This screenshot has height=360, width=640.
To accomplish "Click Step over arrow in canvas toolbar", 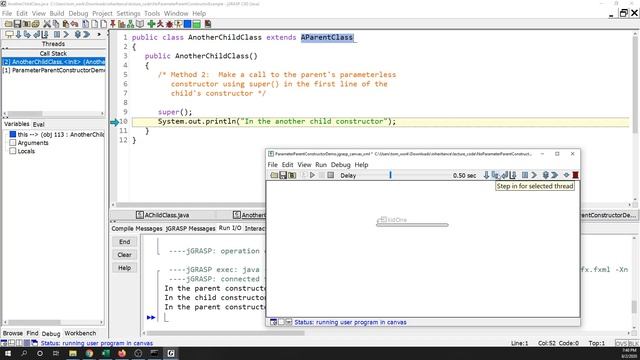I will [x=486, y=175].
